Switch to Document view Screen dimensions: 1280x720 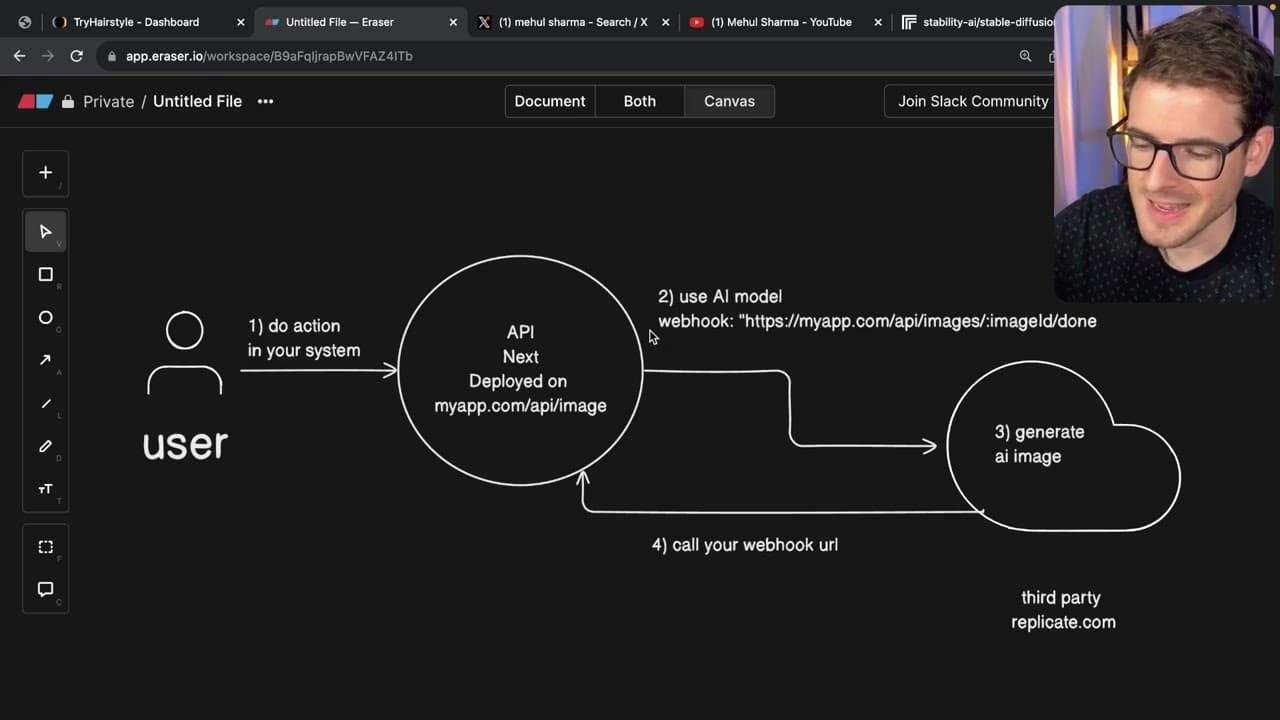pyautogui.click(x=550, y=101)
